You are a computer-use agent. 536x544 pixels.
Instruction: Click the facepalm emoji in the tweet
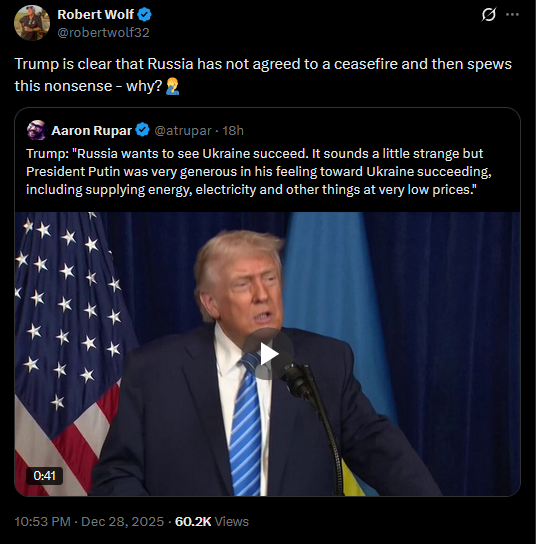172,86
